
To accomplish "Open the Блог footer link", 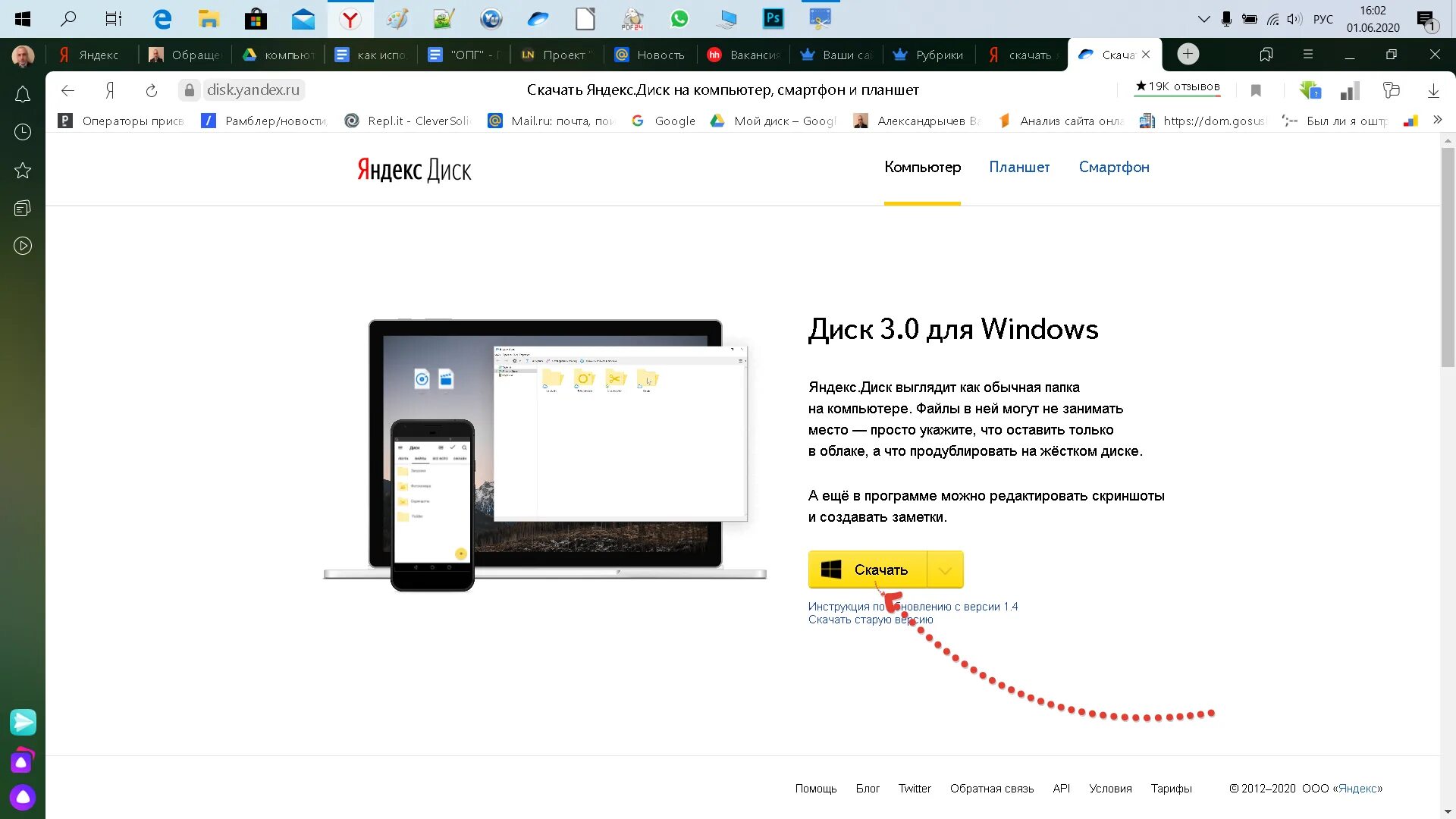I will pyautogui.click(x=868, y=789).
